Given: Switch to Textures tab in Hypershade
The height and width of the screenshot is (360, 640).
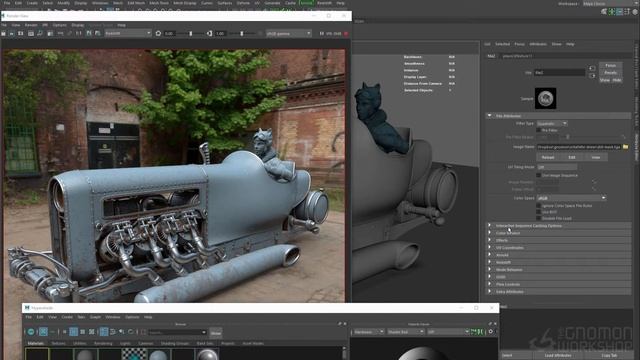Looking at the screenshot, I should (58, 344).
